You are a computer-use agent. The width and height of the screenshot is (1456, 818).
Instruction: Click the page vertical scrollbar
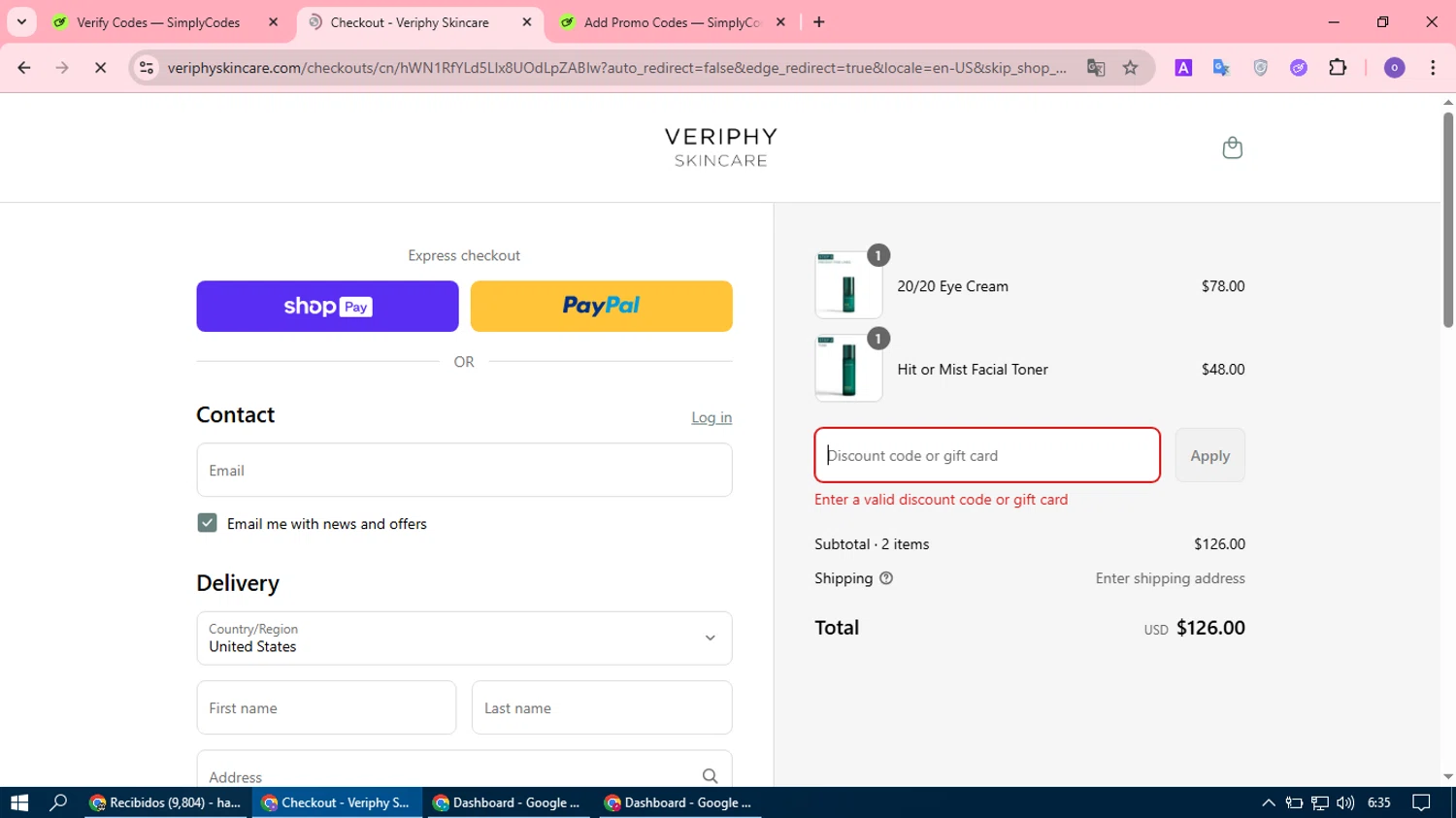pos(1448,221)
